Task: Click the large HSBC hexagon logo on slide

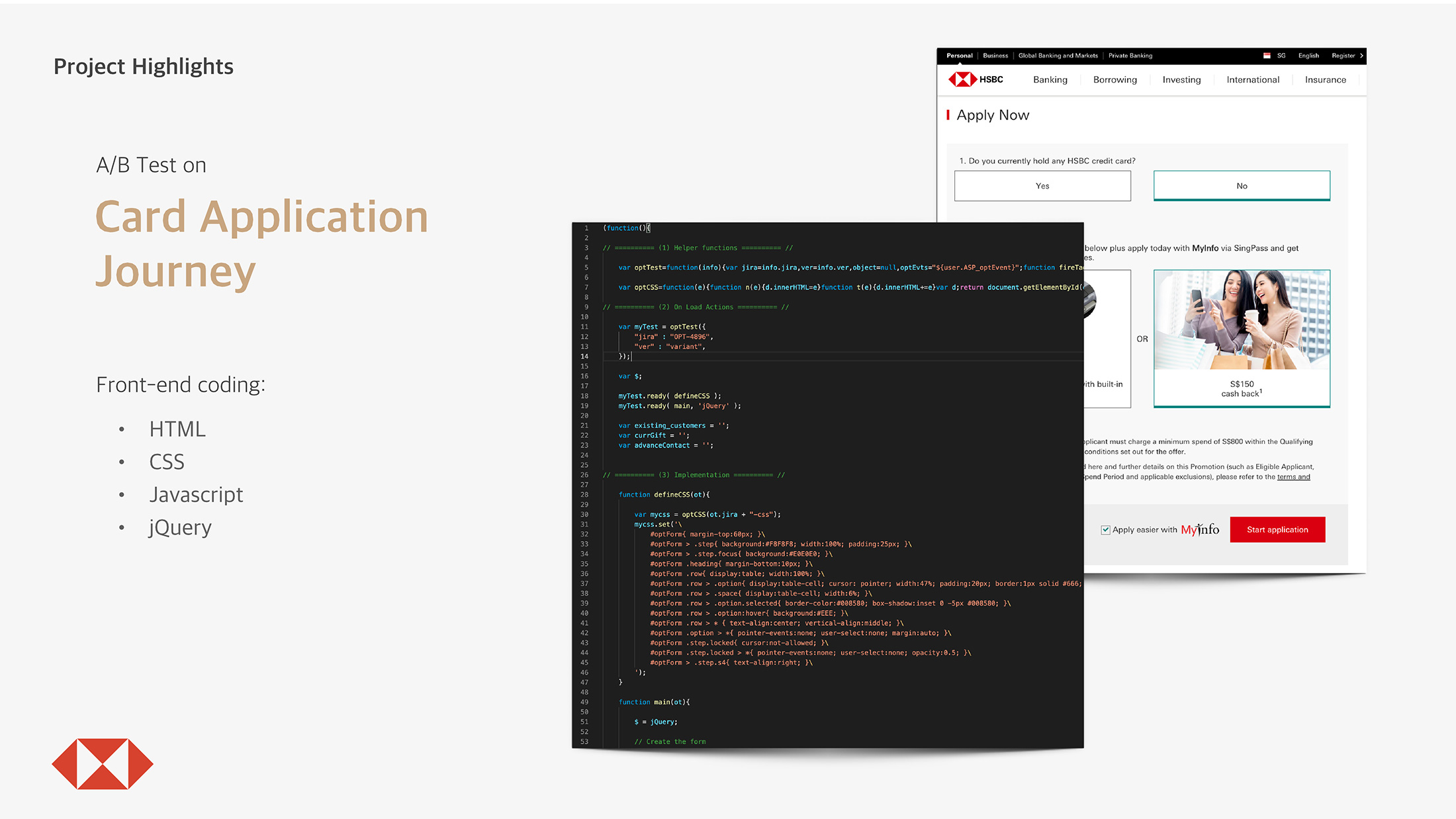Action: (103, 763)
